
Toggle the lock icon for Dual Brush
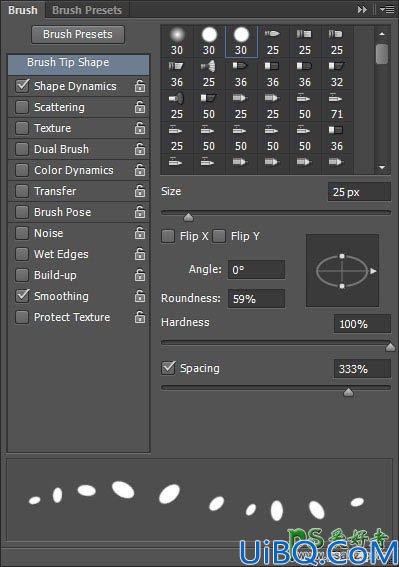140,149
